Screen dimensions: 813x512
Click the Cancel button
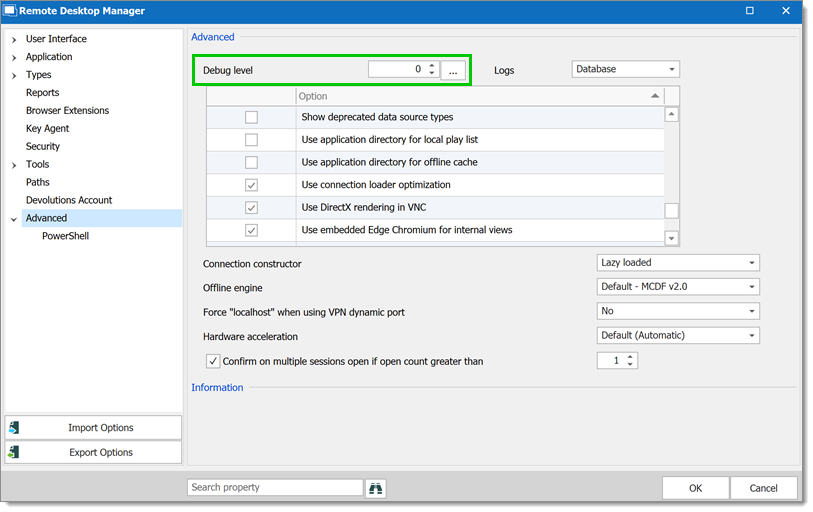click(x=763, y=488)
